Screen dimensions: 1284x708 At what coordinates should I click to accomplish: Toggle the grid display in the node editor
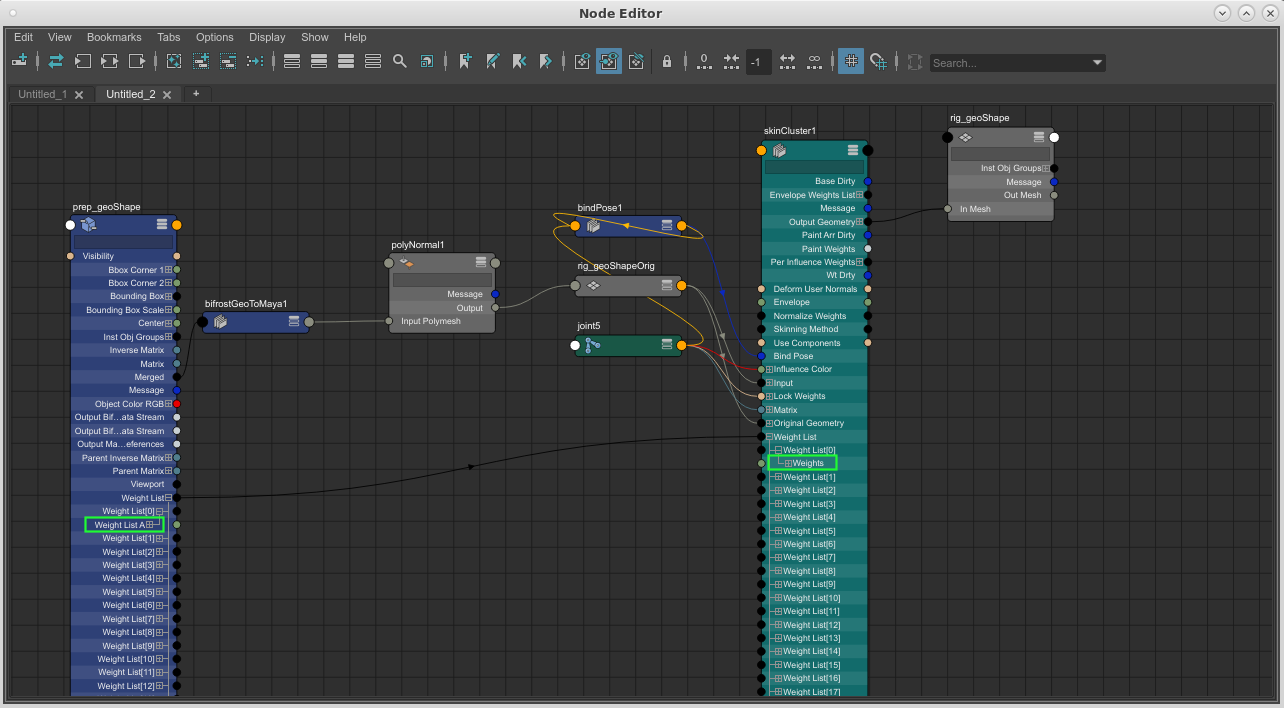coord(851,61)
